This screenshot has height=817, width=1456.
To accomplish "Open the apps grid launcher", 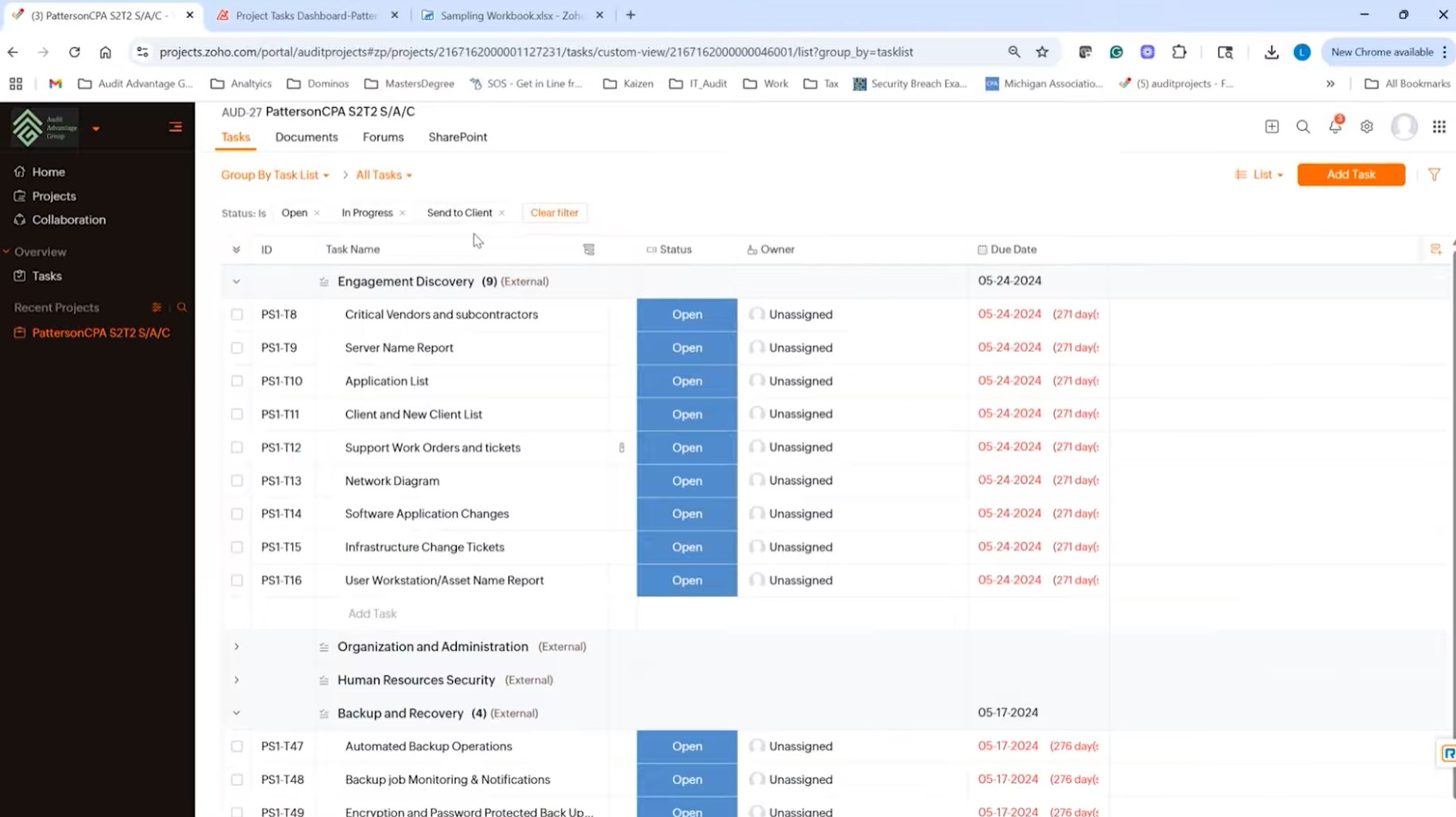I will [1439, 126].
